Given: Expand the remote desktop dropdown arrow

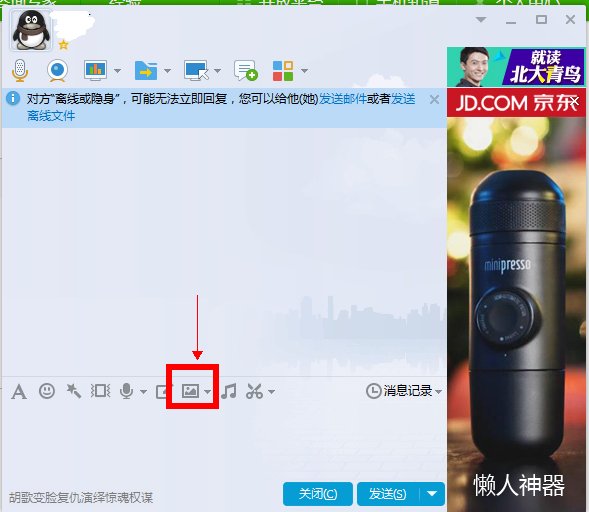Looking at the screenshot, I should 217,71.
